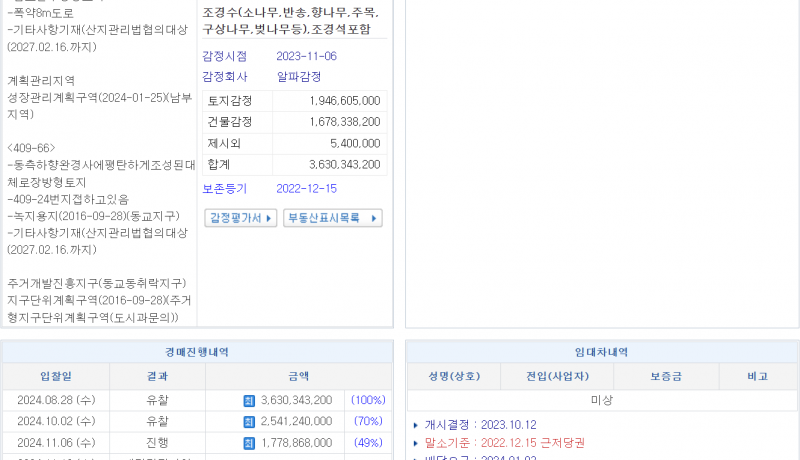Click the 임대차내역 section header
The image size is (800, 460).
601,352
